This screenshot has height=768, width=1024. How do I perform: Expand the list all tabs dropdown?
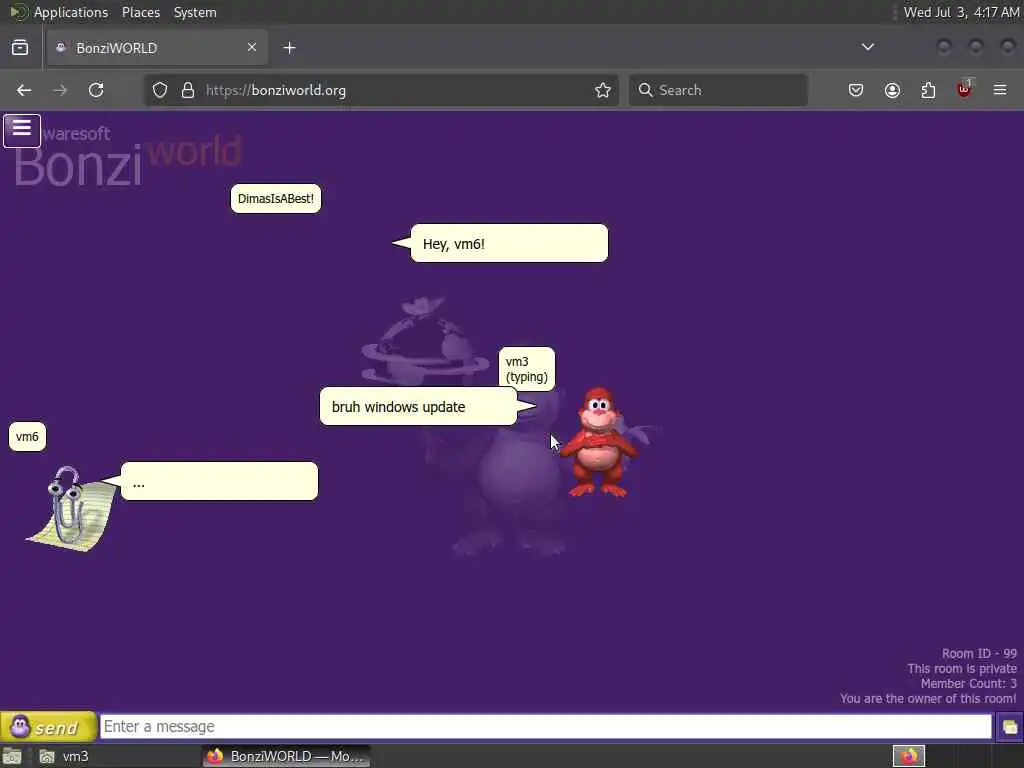867,47
